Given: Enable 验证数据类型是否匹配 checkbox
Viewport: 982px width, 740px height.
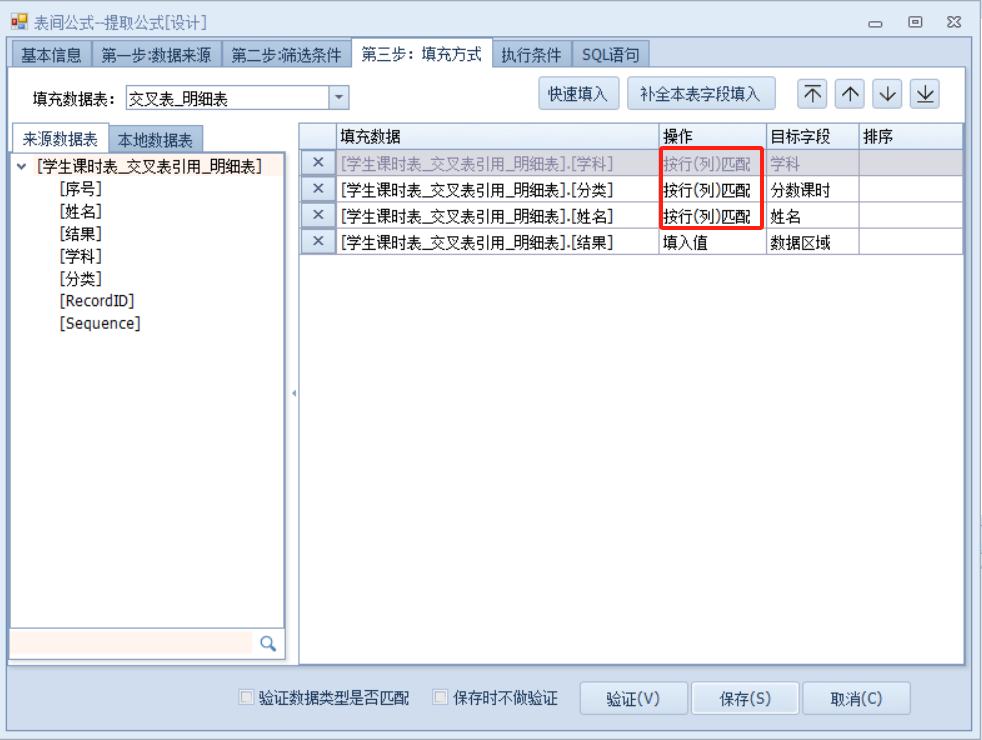Looking at the screenshot, I should (246, 698).
